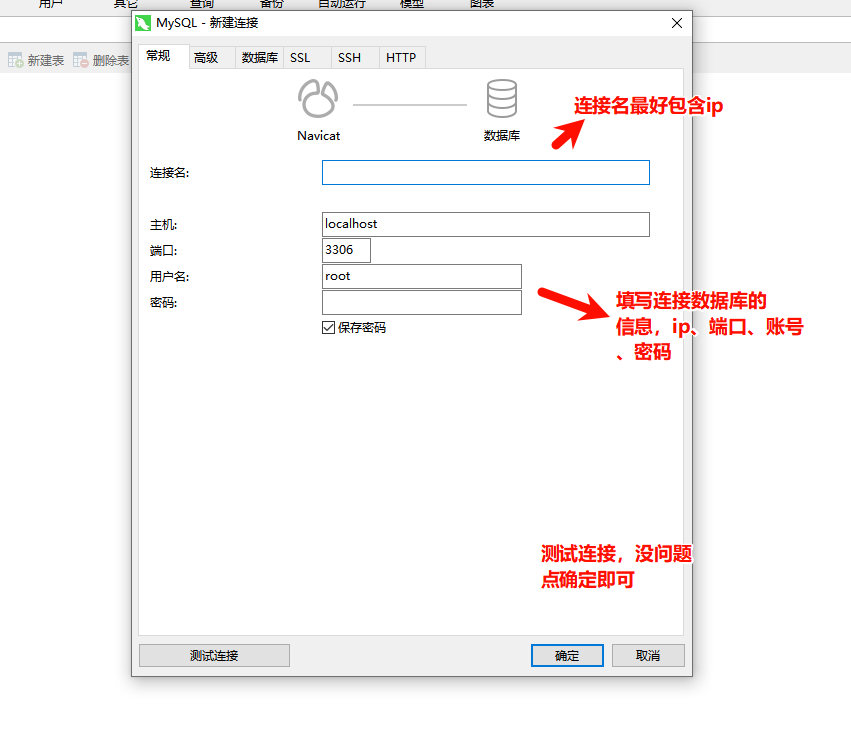The width and height of the screenshot is (851, 738).
Task: Open the HTTP tab
Action: coord(401,58)
